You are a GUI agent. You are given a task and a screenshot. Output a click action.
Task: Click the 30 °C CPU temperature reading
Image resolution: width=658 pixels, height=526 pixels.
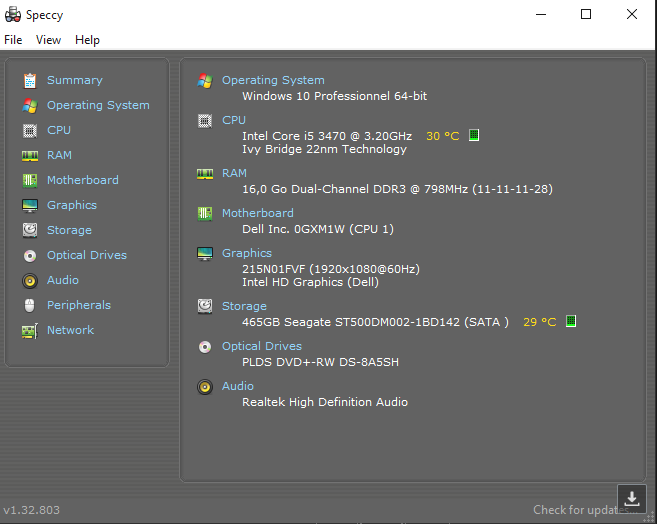(442, 136)
